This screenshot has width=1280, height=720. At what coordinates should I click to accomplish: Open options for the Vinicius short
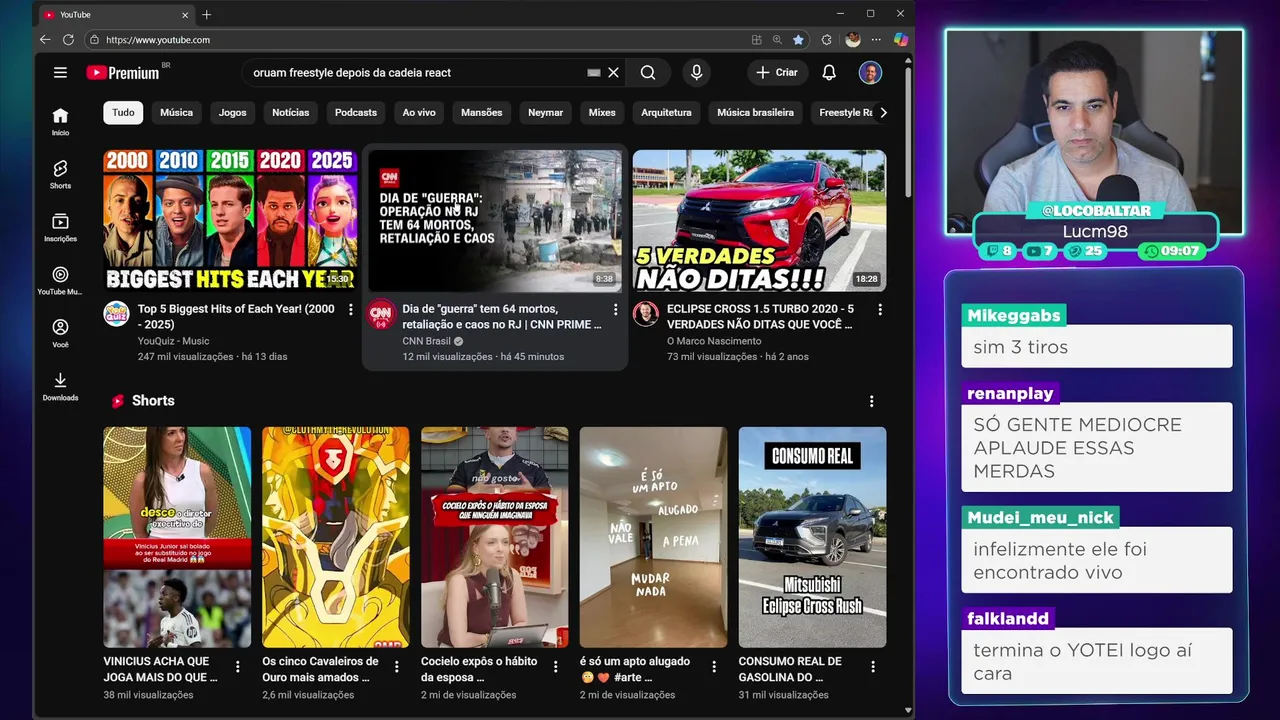pos(238,667)
